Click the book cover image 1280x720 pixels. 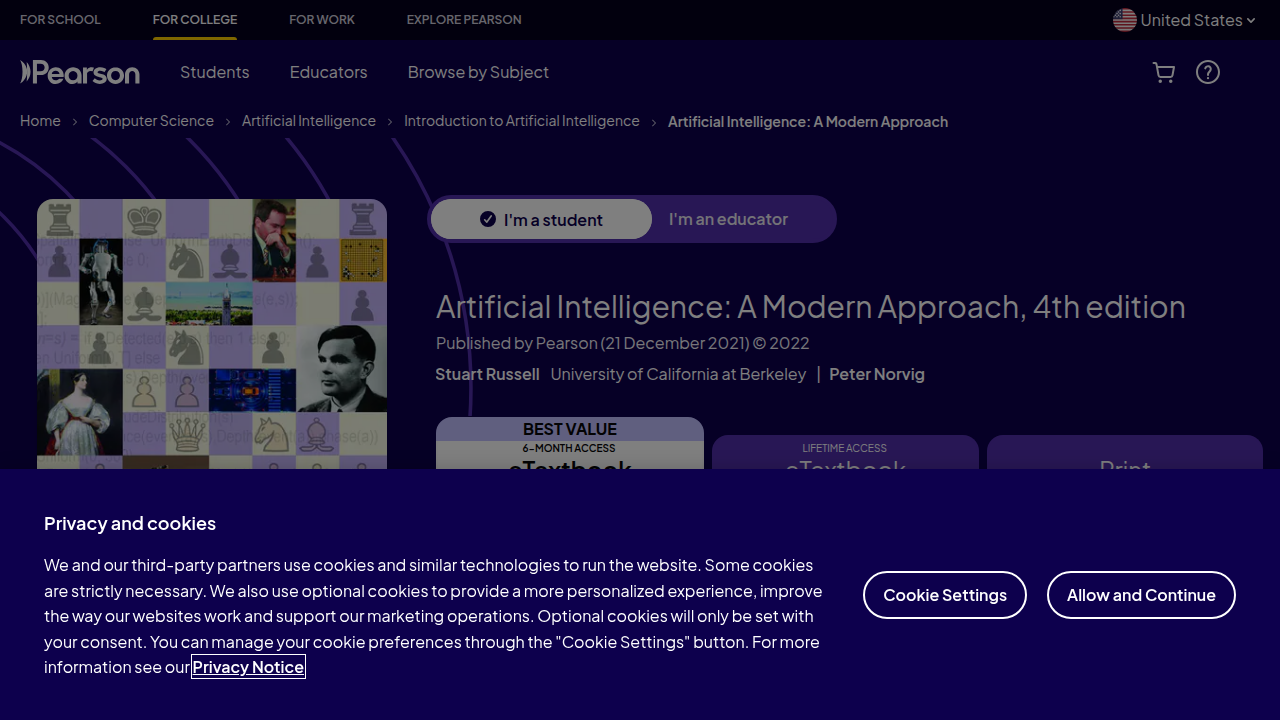tap(212, 334)
